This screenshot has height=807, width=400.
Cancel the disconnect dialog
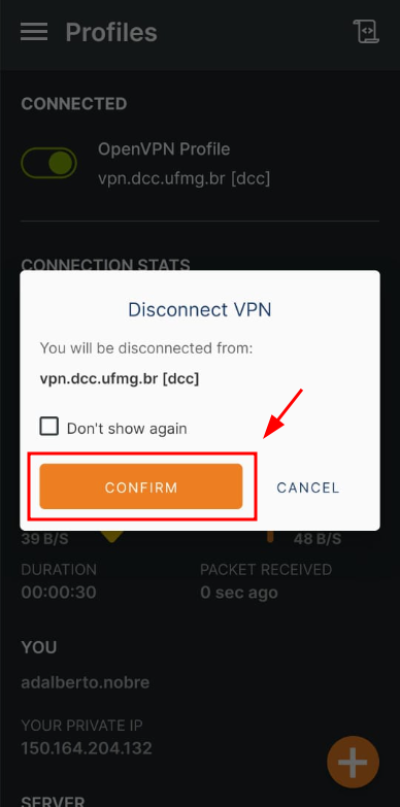(308, 487)
